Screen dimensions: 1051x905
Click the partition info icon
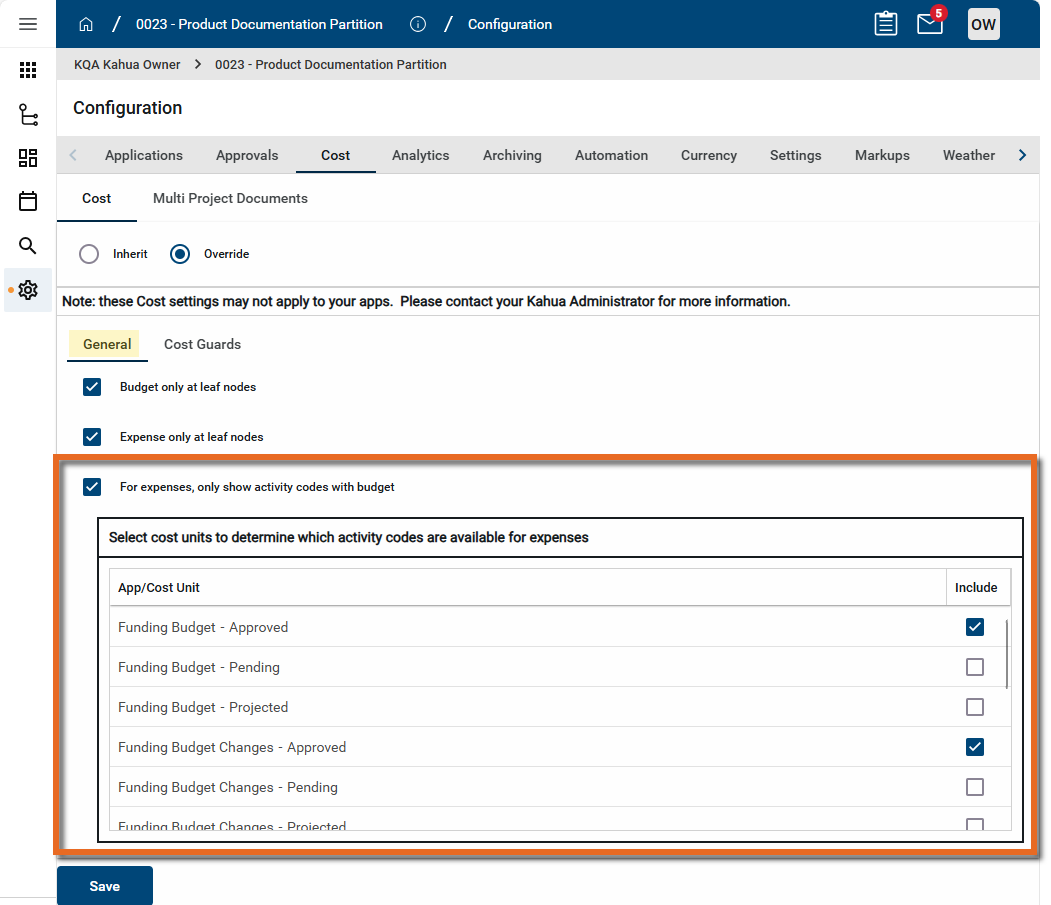tap(418, 24)
